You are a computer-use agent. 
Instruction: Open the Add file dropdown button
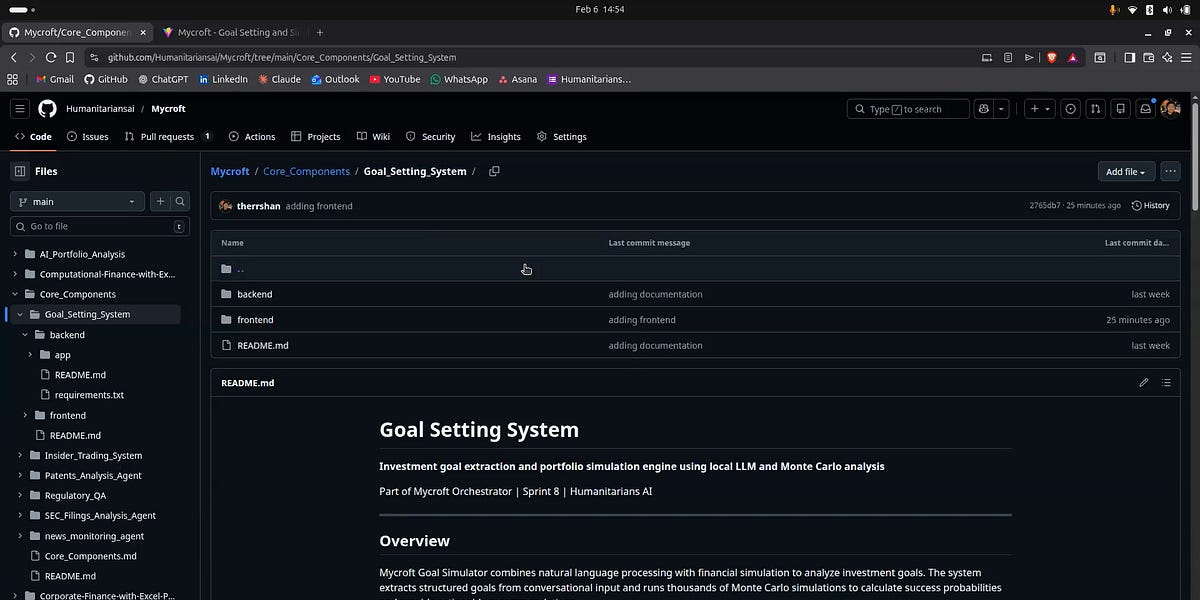(1127, 171)
